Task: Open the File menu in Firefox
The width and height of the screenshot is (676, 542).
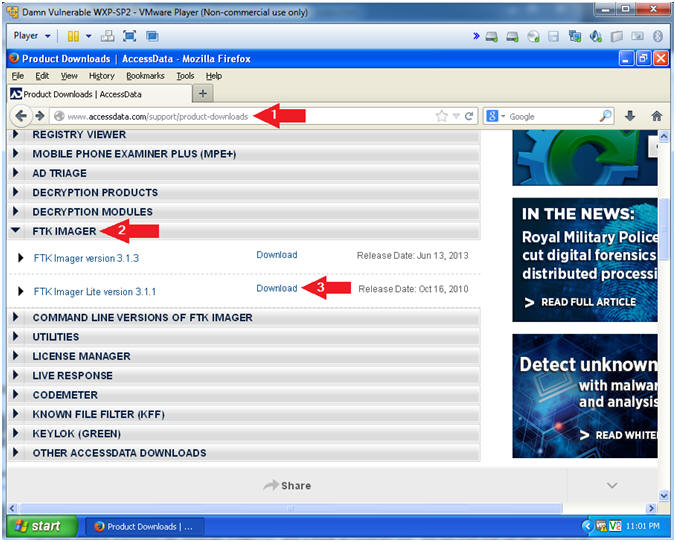Action: (x=18, y=76)
